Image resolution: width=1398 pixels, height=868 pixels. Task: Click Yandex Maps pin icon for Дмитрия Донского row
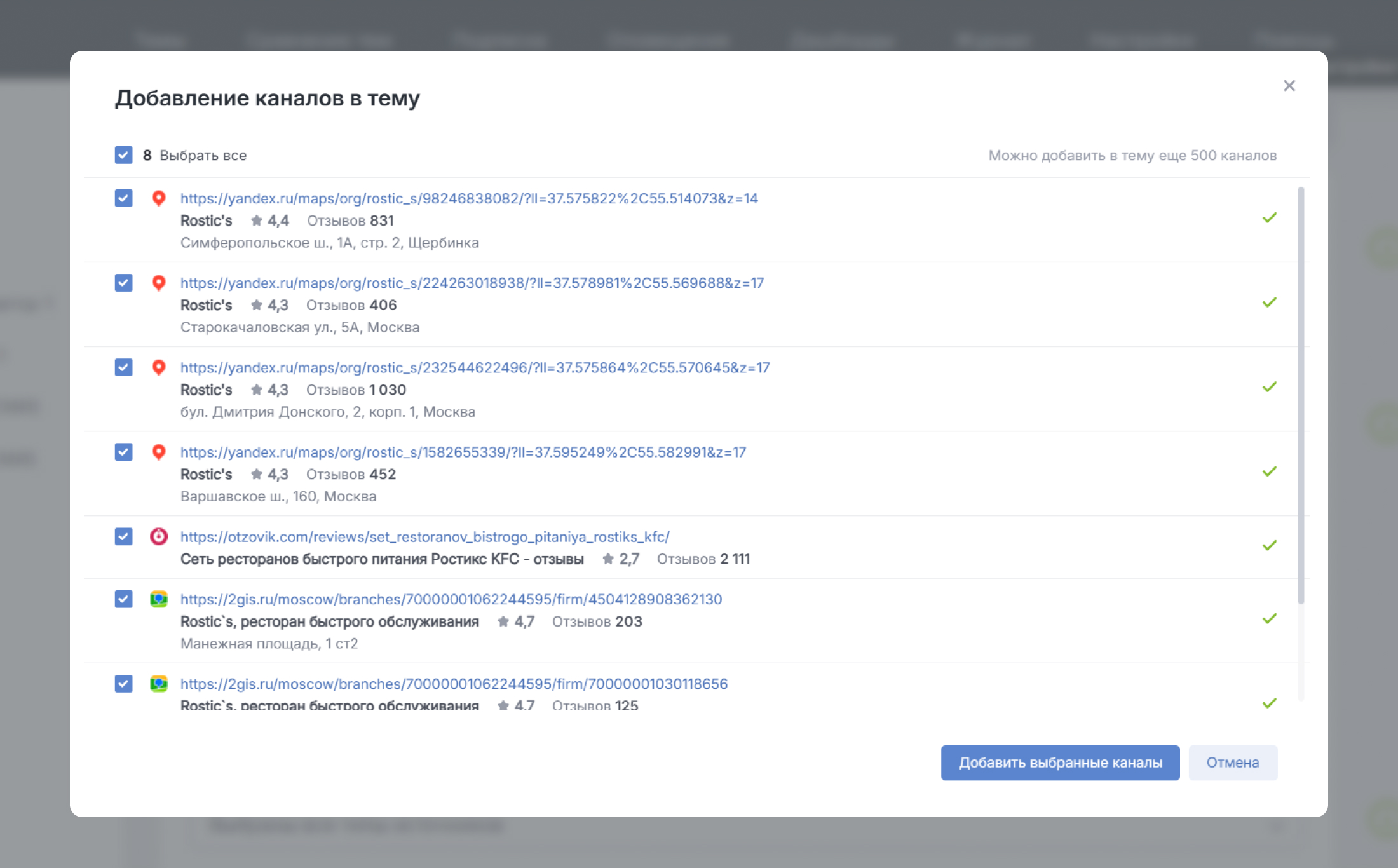click(159, 367)
